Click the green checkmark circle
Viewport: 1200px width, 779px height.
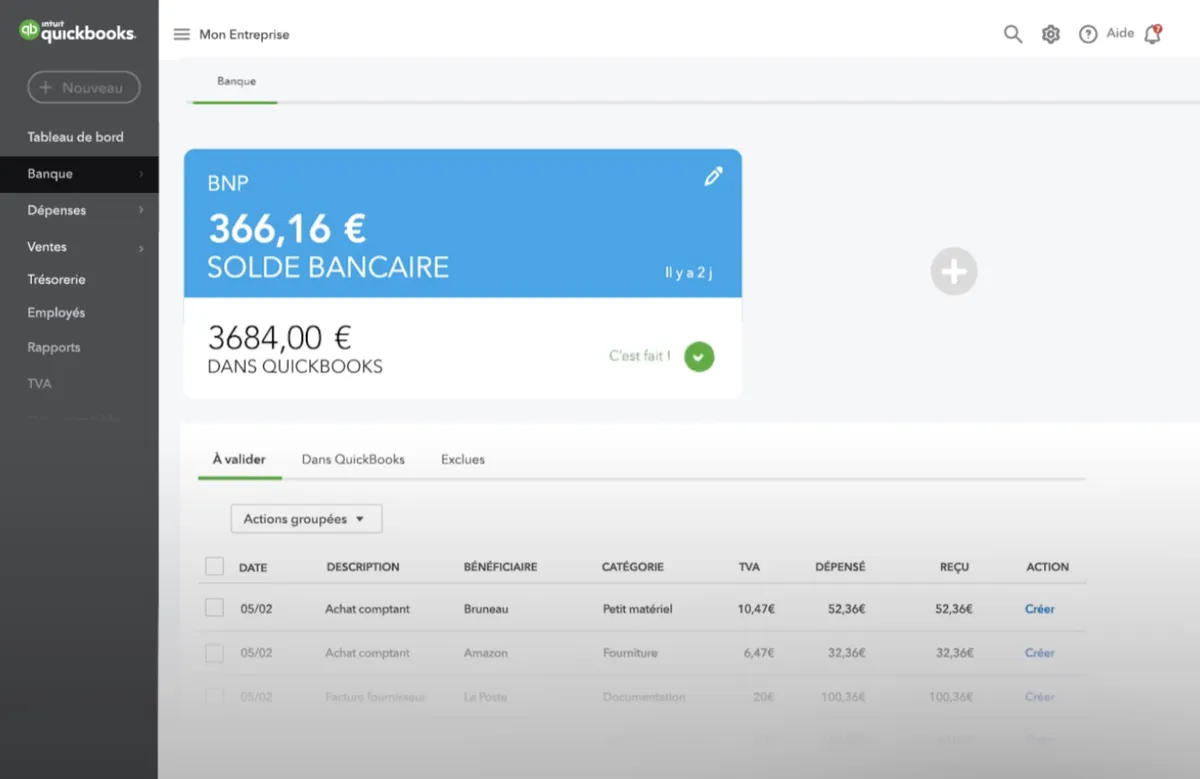(699, 356)
